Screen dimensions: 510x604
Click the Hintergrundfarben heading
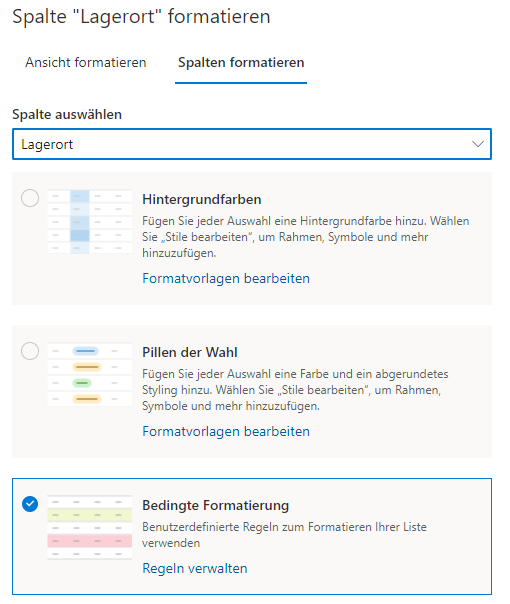click(201, 199)
